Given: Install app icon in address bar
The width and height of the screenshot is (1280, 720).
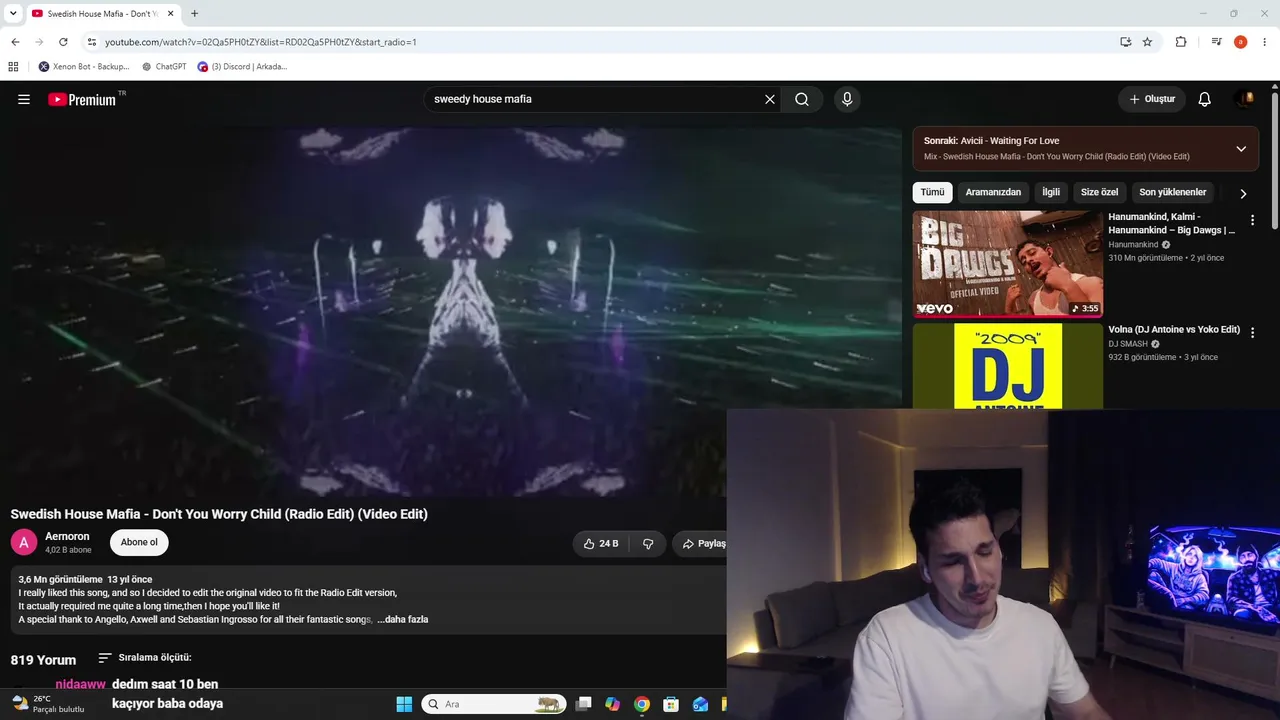Looking at the screenshot, I should point(1126,42).
